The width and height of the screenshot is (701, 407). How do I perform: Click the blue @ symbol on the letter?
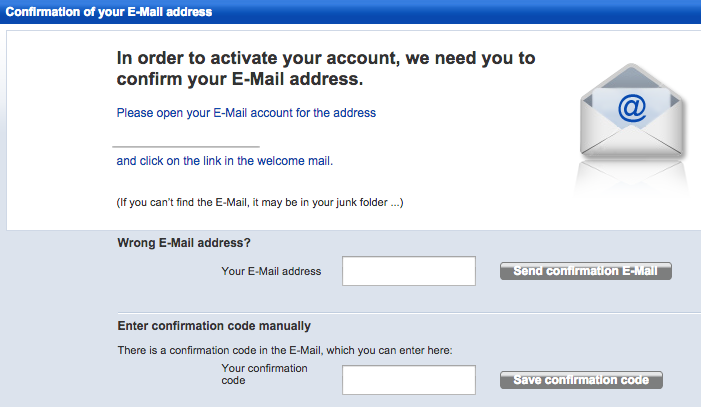point(632,108)
